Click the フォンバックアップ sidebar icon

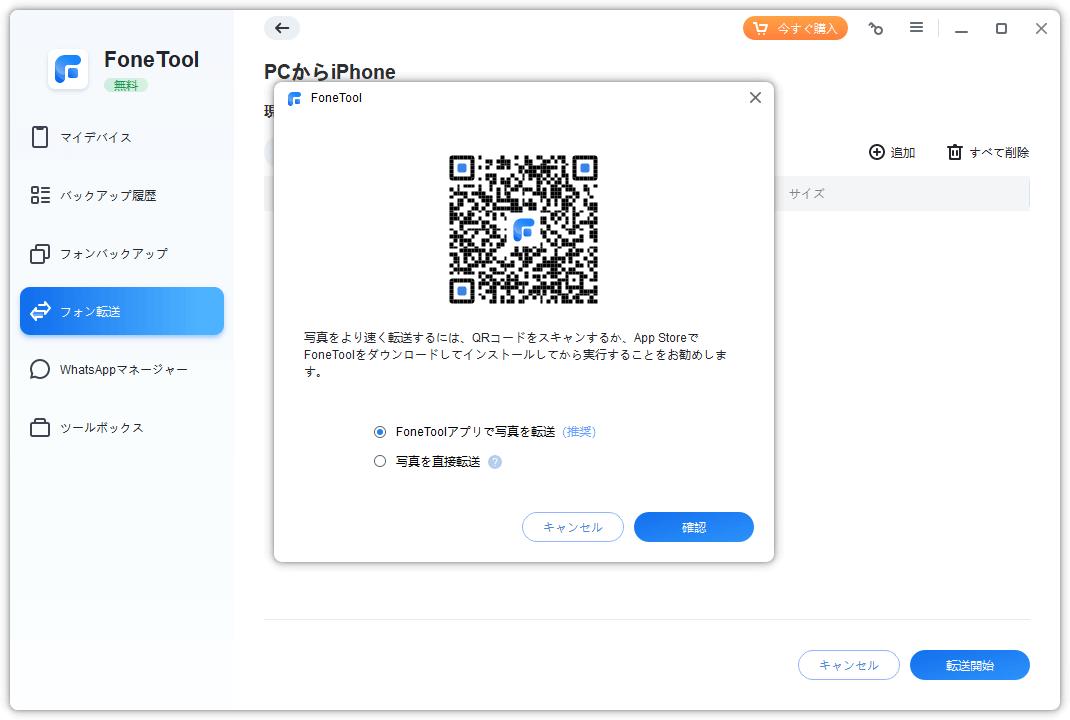(x=40, y=254)
